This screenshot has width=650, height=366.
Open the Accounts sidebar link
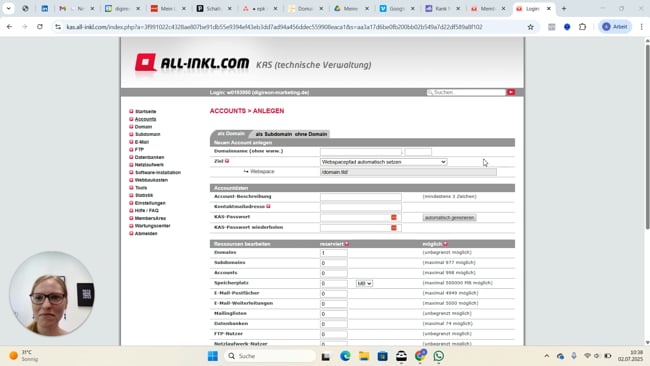[145, 119]
